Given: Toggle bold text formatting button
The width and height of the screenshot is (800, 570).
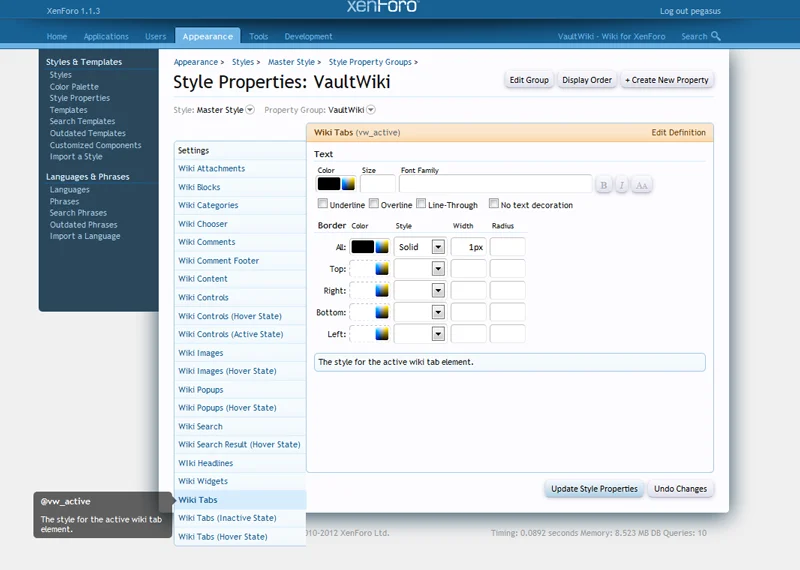Looking at the screenshot, I should pyautogui.click(x=604, y=185).
